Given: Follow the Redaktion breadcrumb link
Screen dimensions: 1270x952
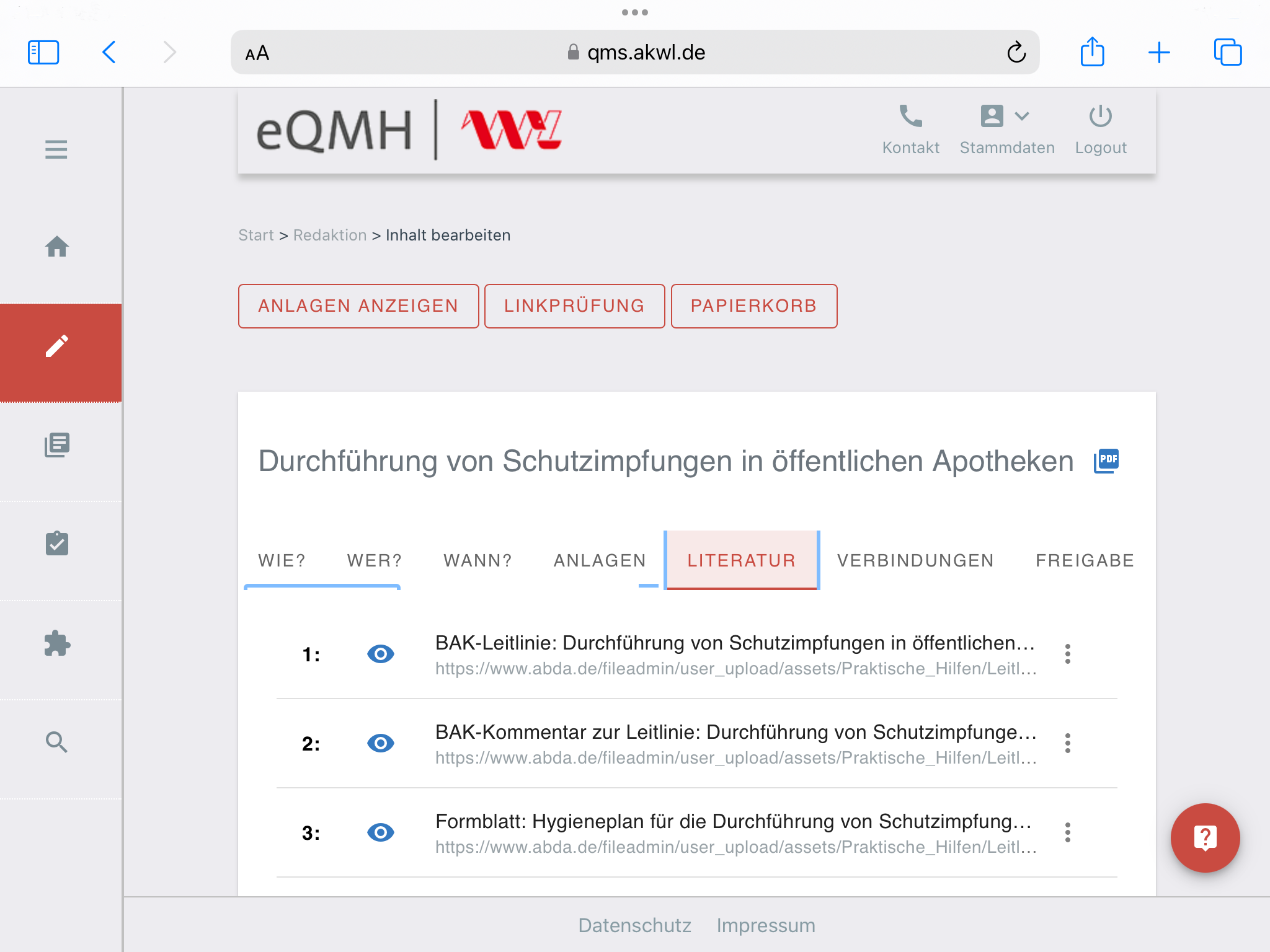Looking at the screenshot, I should [x=330, y=236].
